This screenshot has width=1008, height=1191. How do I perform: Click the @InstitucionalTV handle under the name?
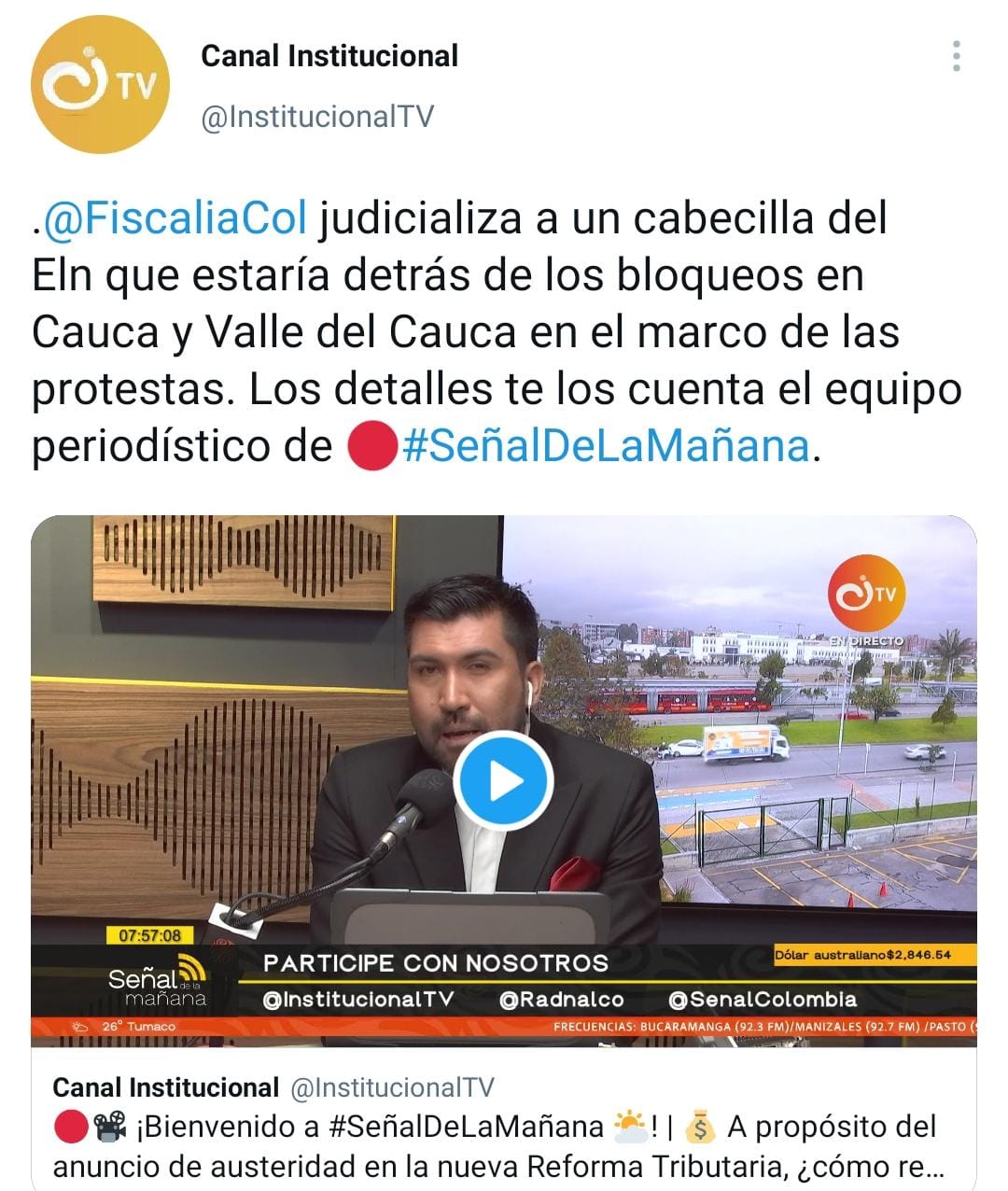tap(317, 117)
